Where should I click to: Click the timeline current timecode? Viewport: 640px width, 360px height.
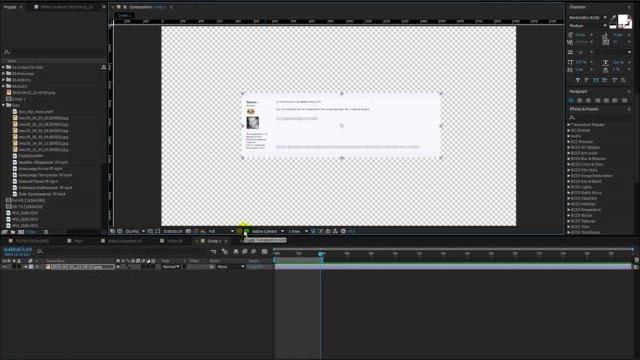point(18,249)
